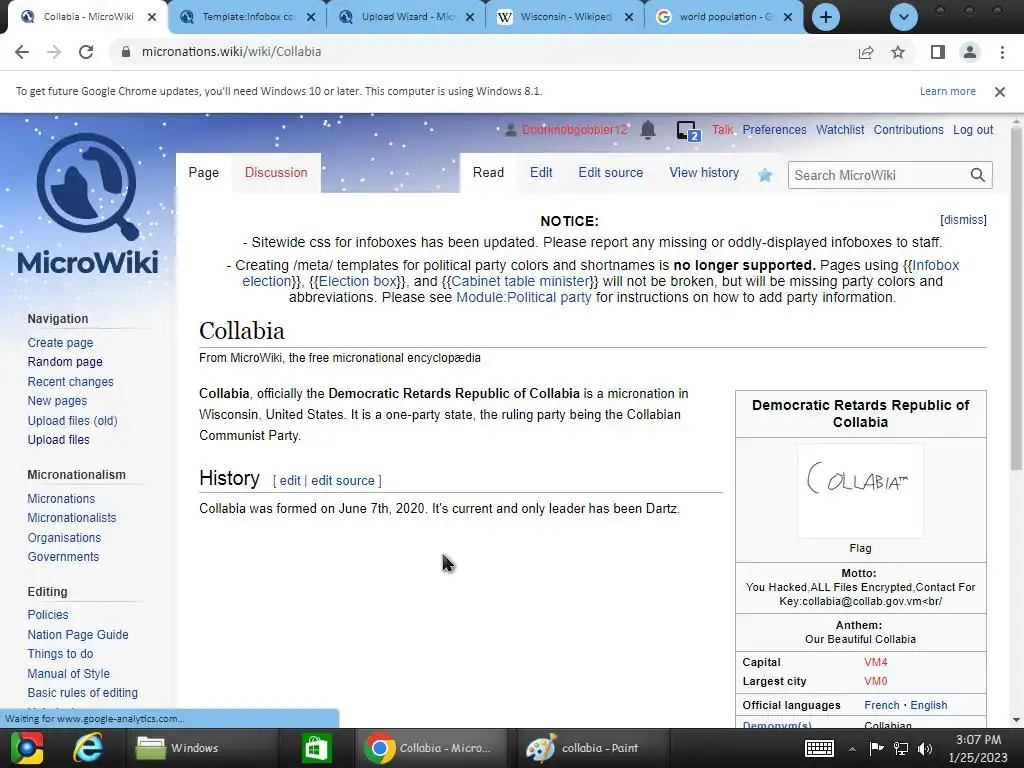
Task: Click the History section edit link
Action: click(x=290, y=481)
